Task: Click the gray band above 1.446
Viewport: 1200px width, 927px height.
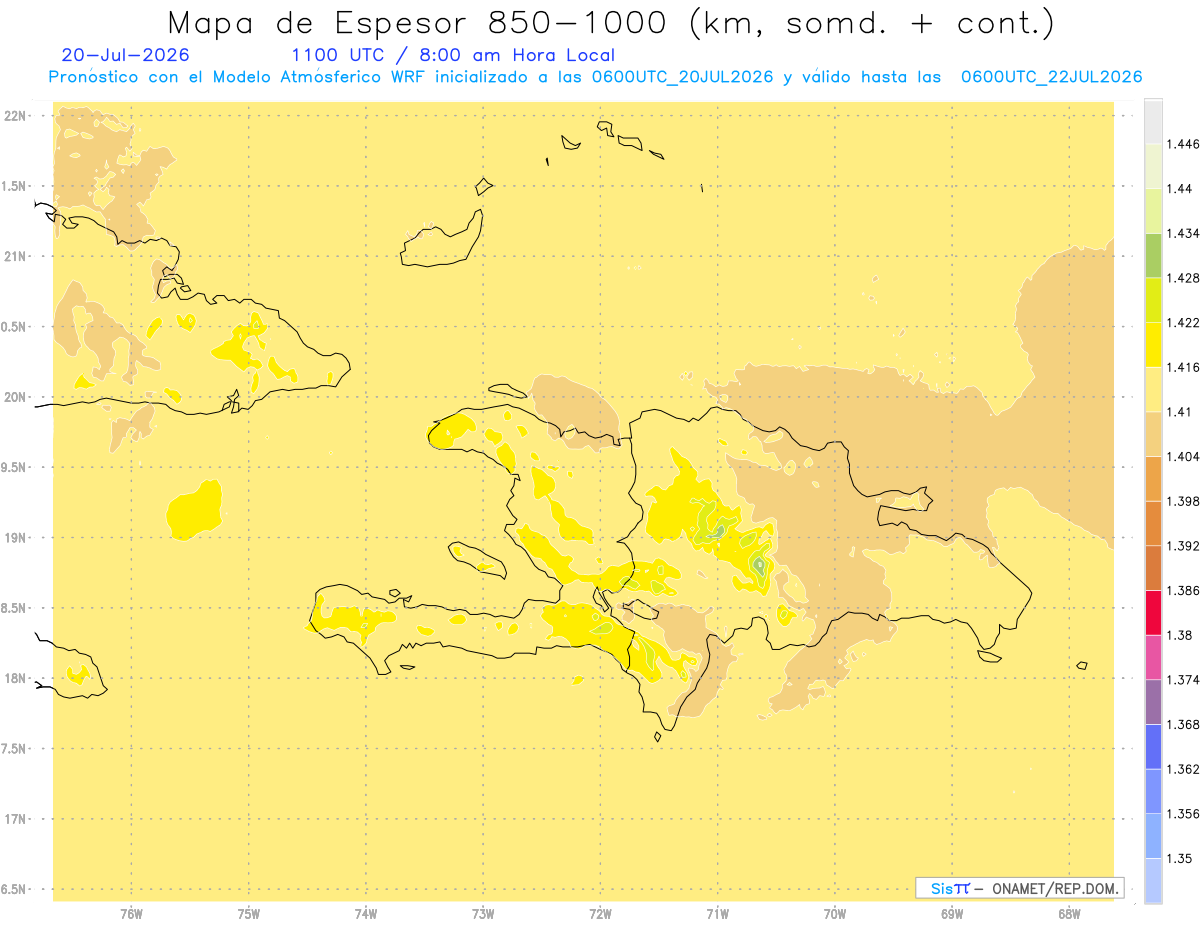Action: coord(1153,121)
